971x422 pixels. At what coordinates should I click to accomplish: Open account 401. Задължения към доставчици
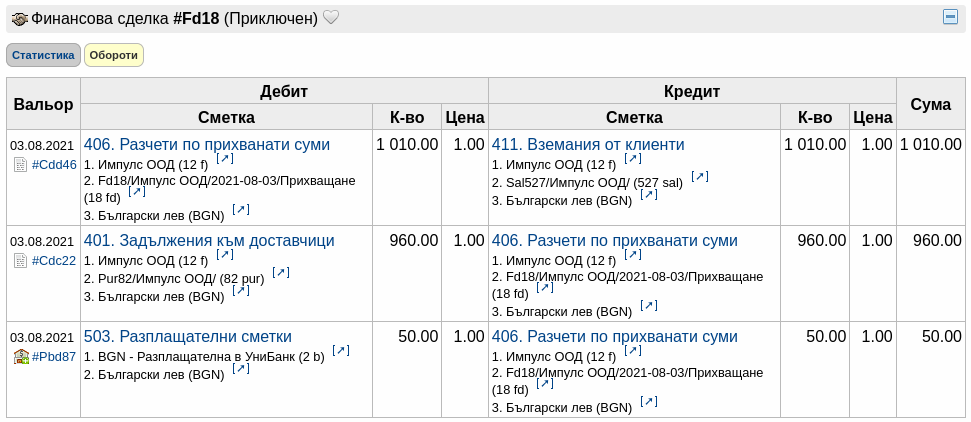point(209,240)
